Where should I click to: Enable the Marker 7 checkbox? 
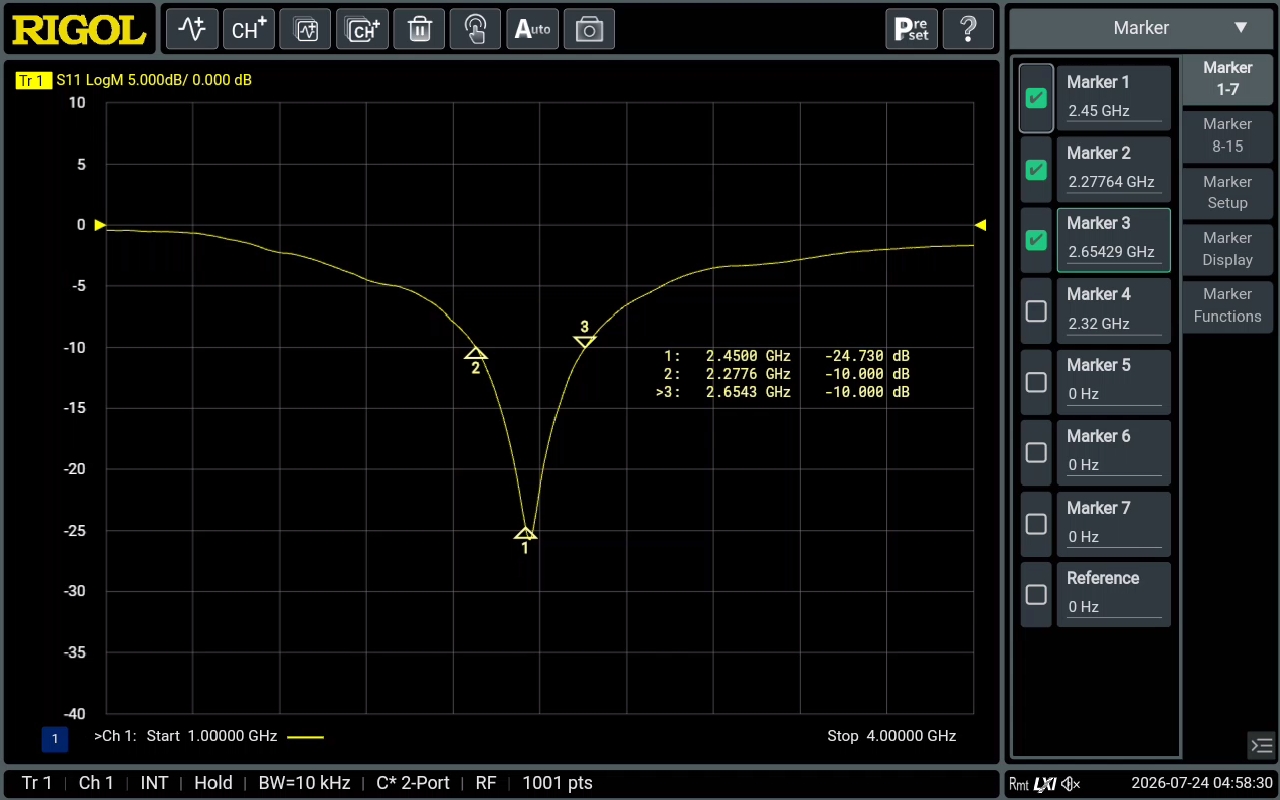(1036, 524)
